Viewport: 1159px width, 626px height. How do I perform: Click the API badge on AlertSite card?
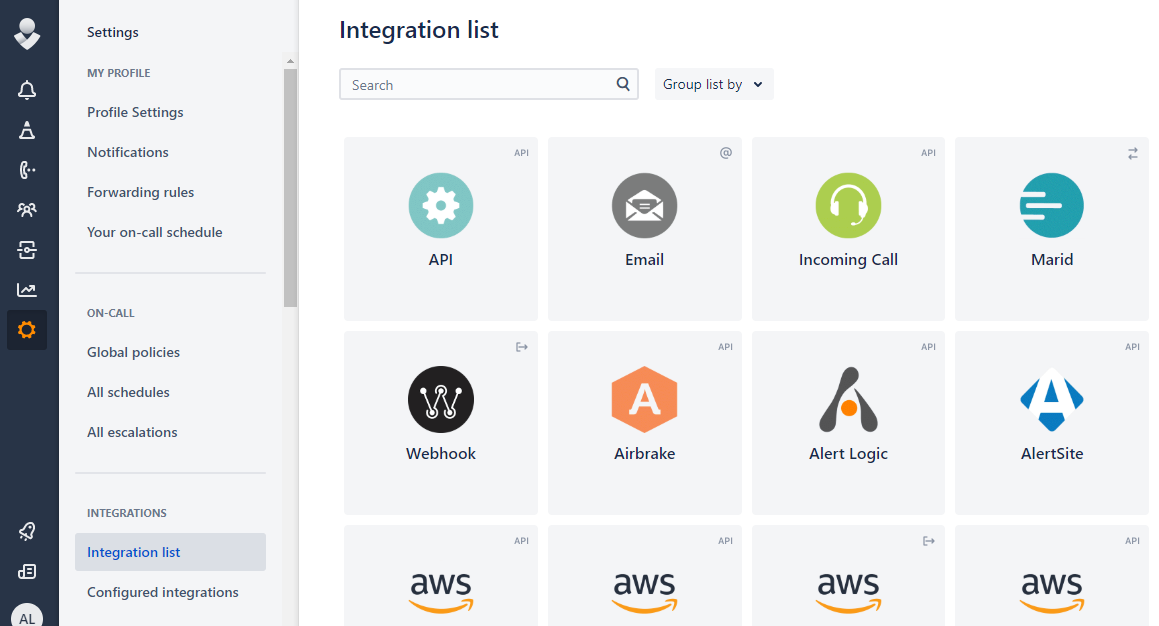pyautogui.click(x=1132, y=347)
